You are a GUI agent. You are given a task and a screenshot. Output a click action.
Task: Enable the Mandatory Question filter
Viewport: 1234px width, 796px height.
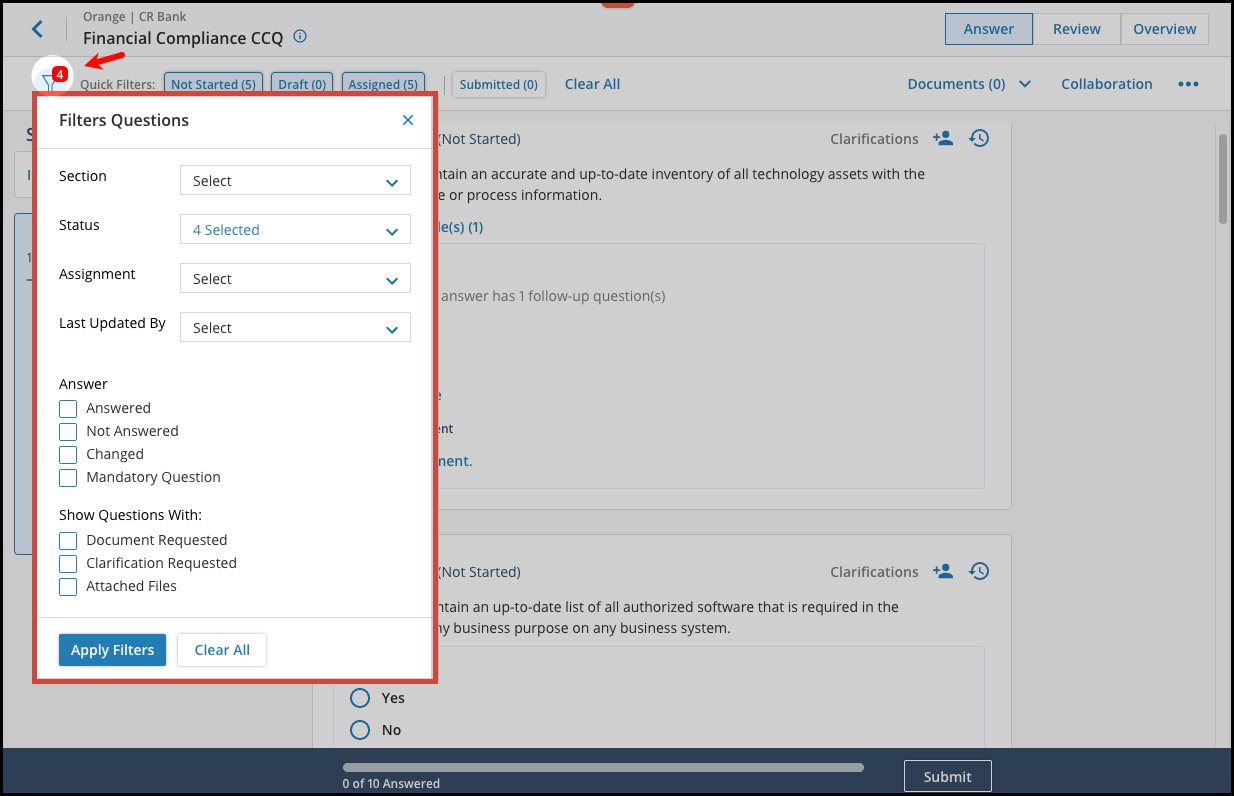point(67,478)
